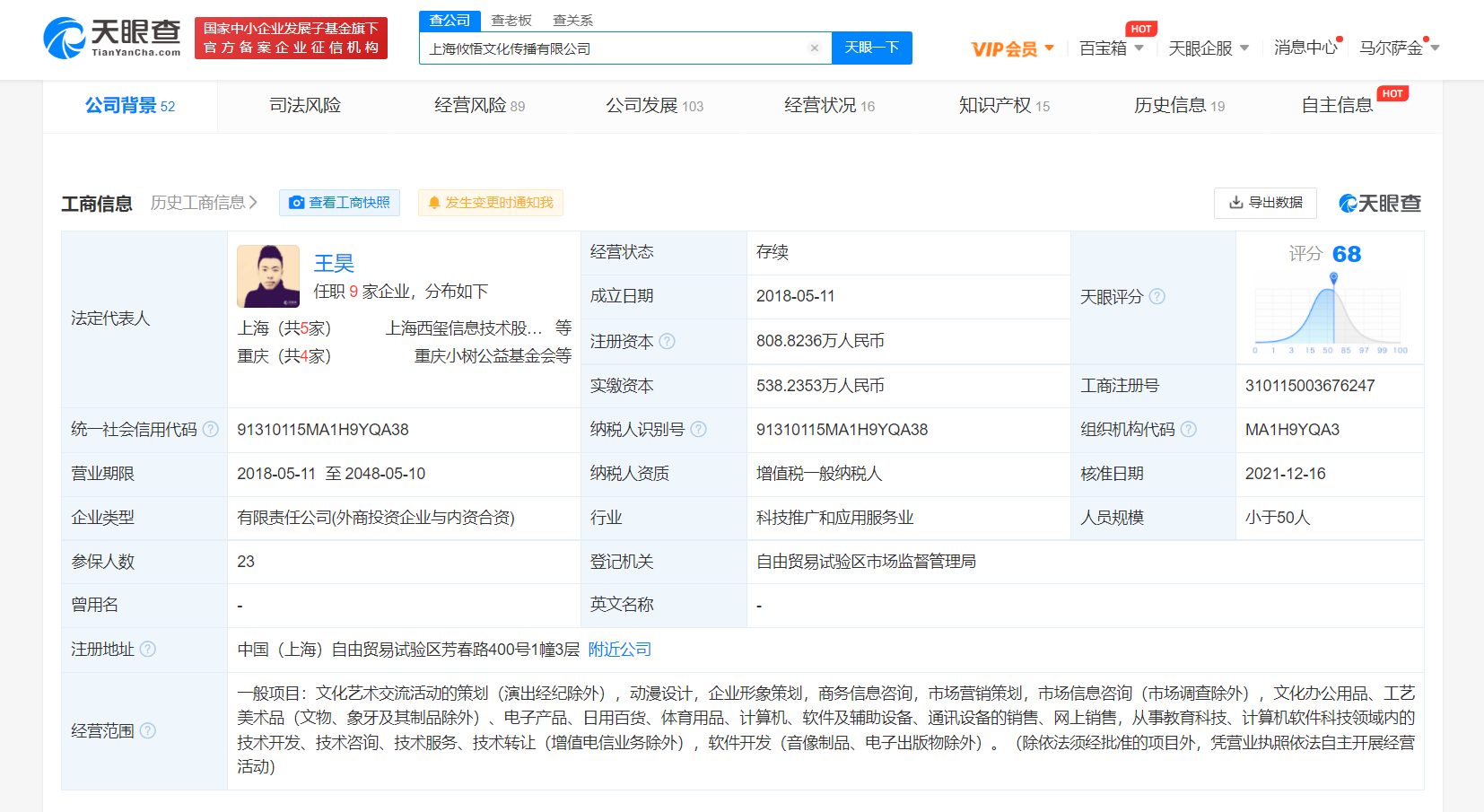
Task: Switch to 知识产权 tab
Action: [x=1005, y=106]
